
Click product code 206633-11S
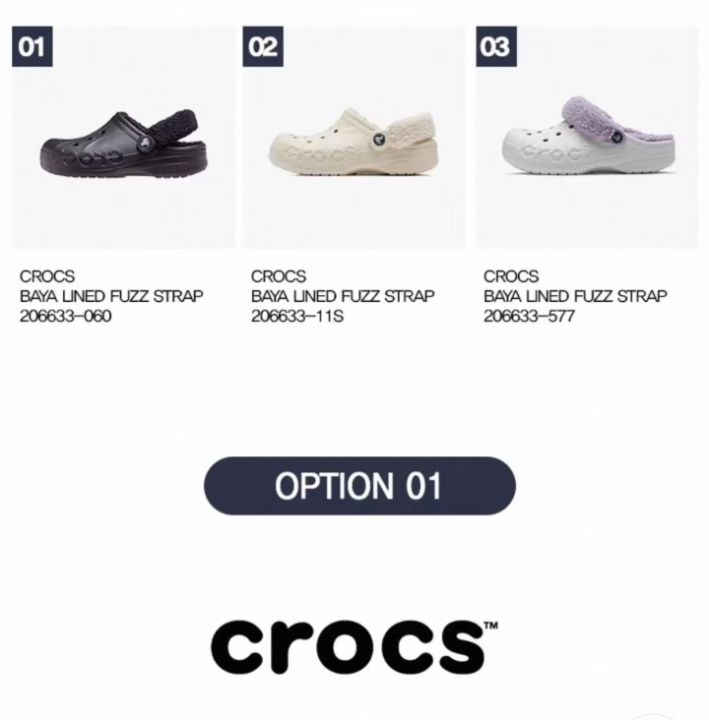click(x=297, y=316)
